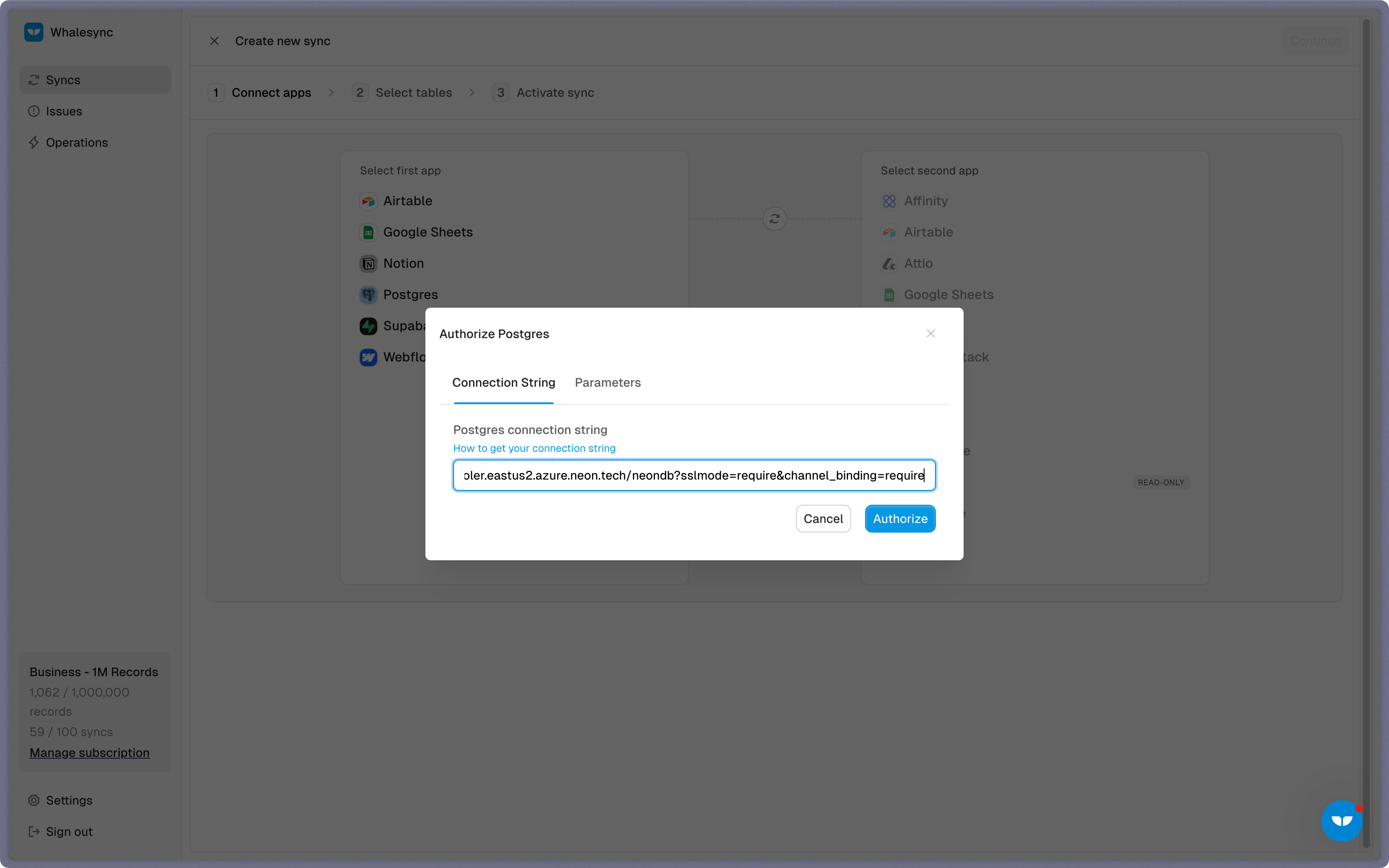The height and width of the screenshot is (868, 1389).
Task: Select step 2 Select tables
Action: click(402, 92)
